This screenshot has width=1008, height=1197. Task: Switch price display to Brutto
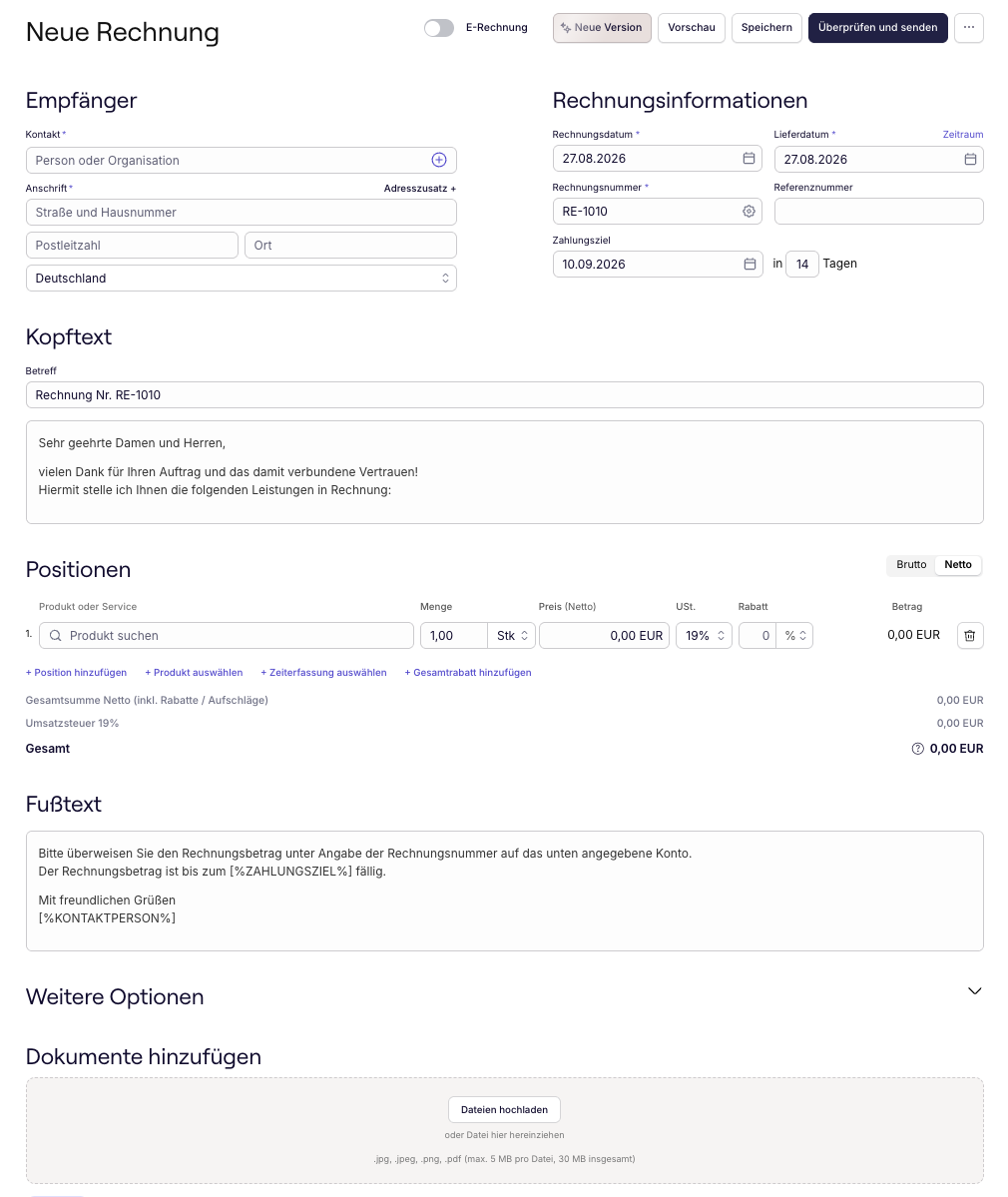[911, 564]
